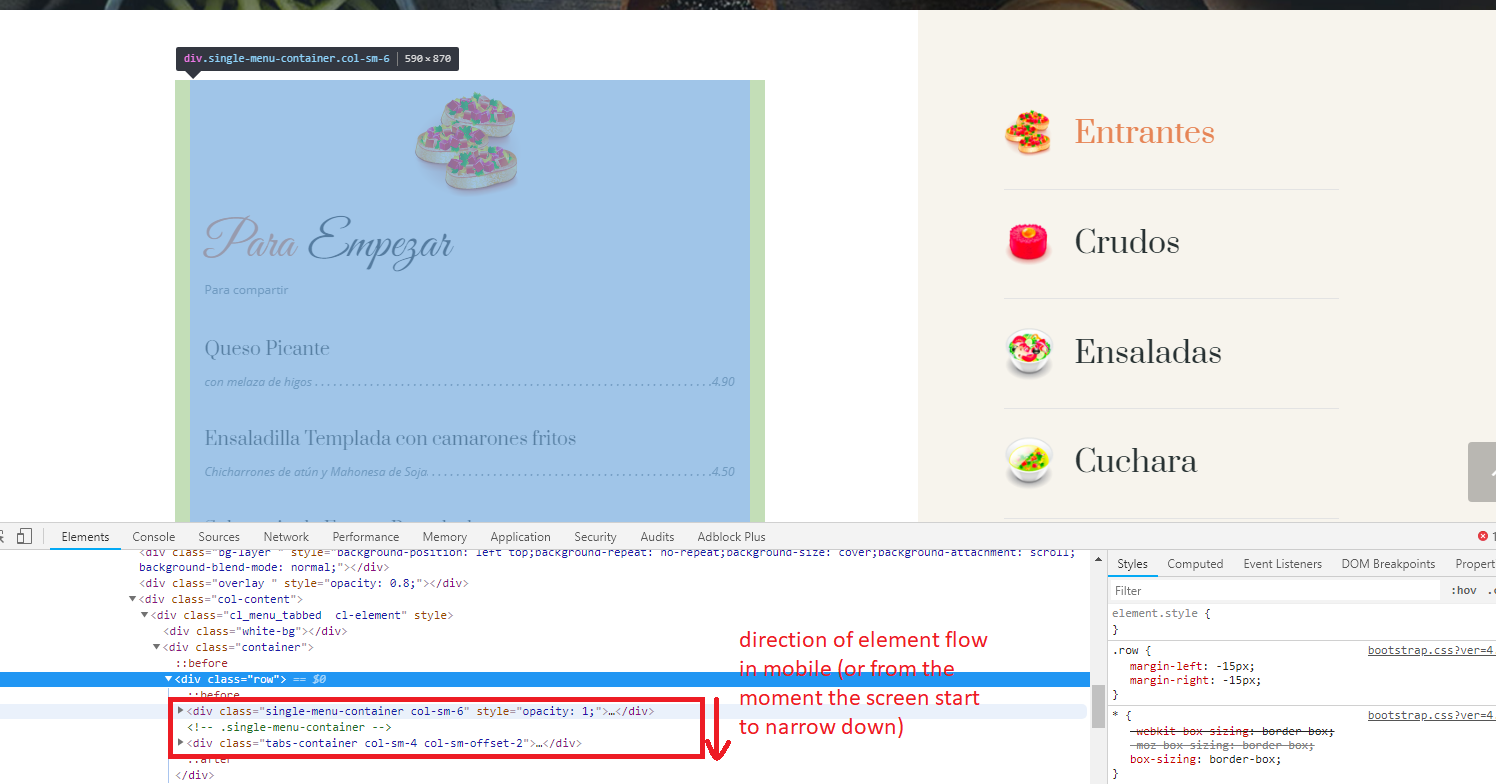
Task: Expand the single-menu-container col-sm-6 div node
Action: coord(181,711)
